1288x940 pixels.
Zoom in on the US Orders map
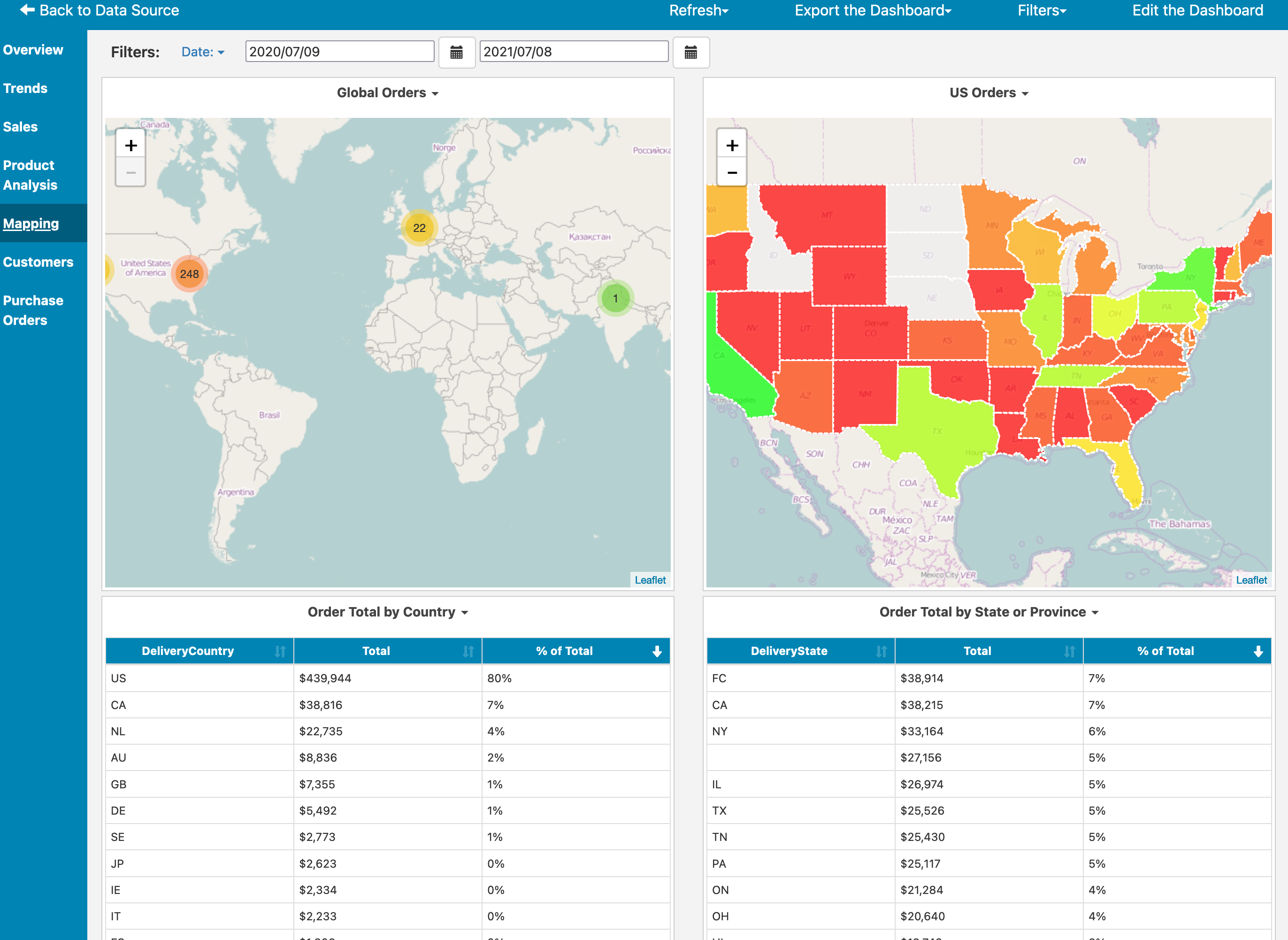point(732,145)
